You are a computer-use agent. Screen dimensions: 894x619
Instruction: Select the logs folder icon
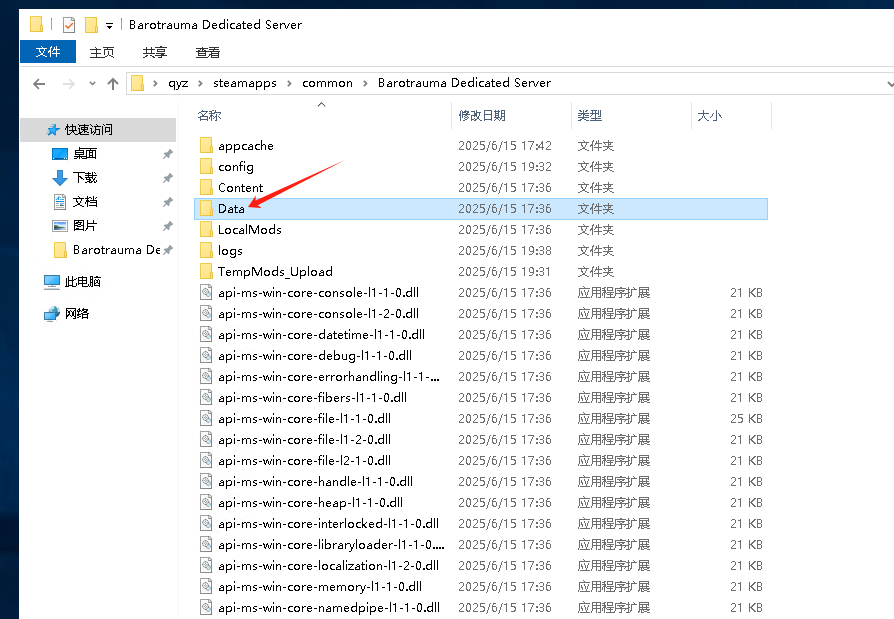(206, 251)
